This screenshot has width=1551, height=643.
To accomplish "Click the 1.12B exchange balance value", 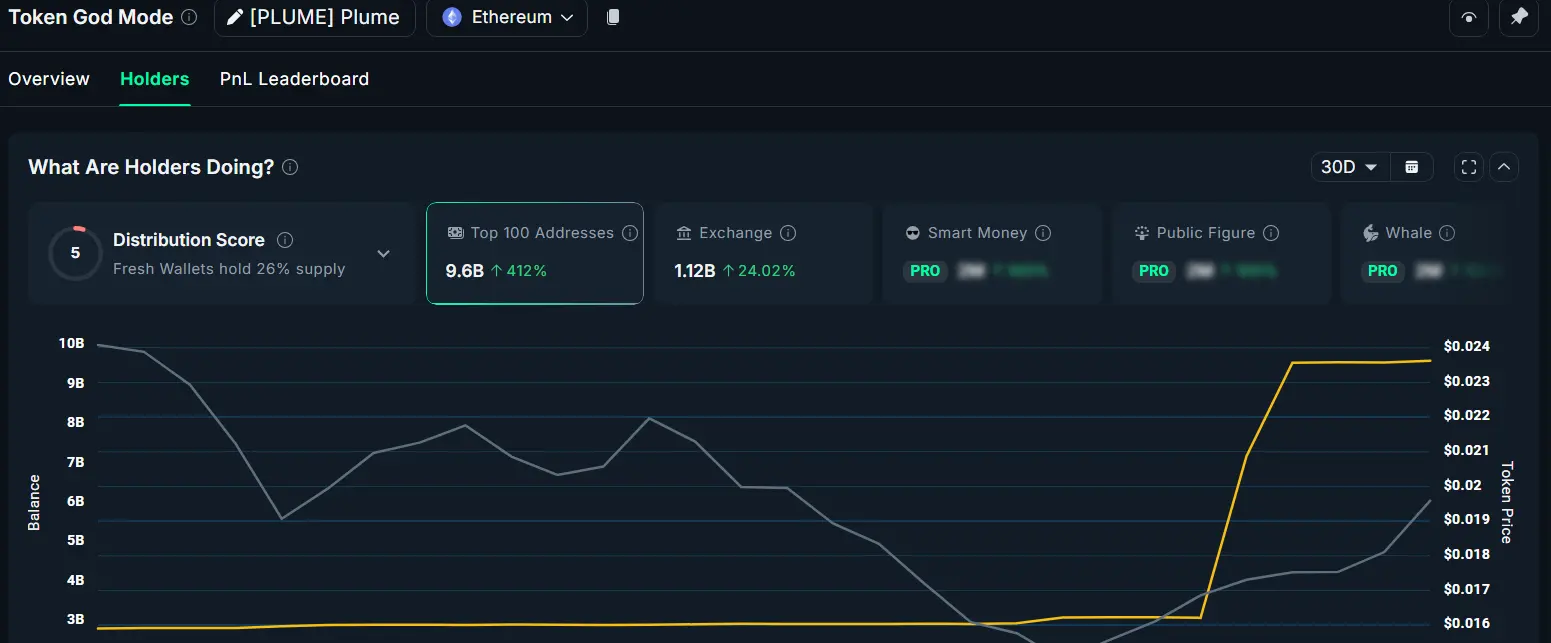I will click(695, 271).
